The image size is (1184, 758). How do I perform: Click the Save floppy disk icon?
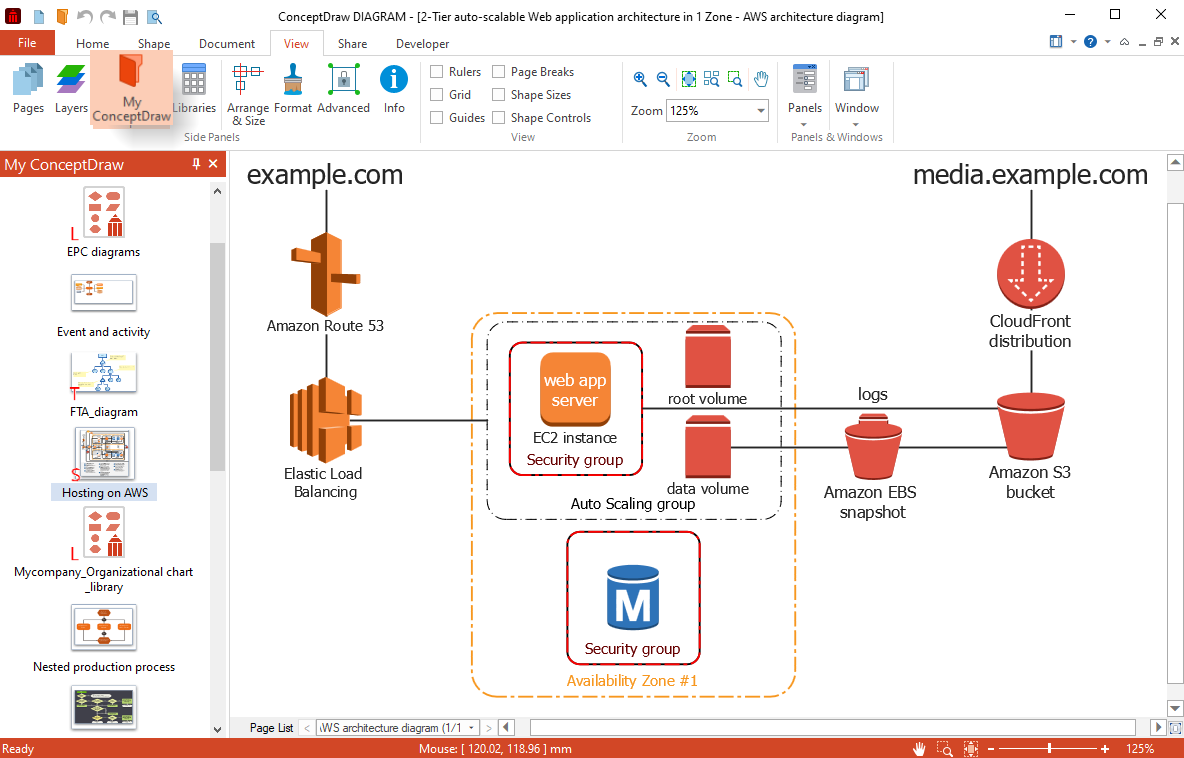tap(131, 16)
